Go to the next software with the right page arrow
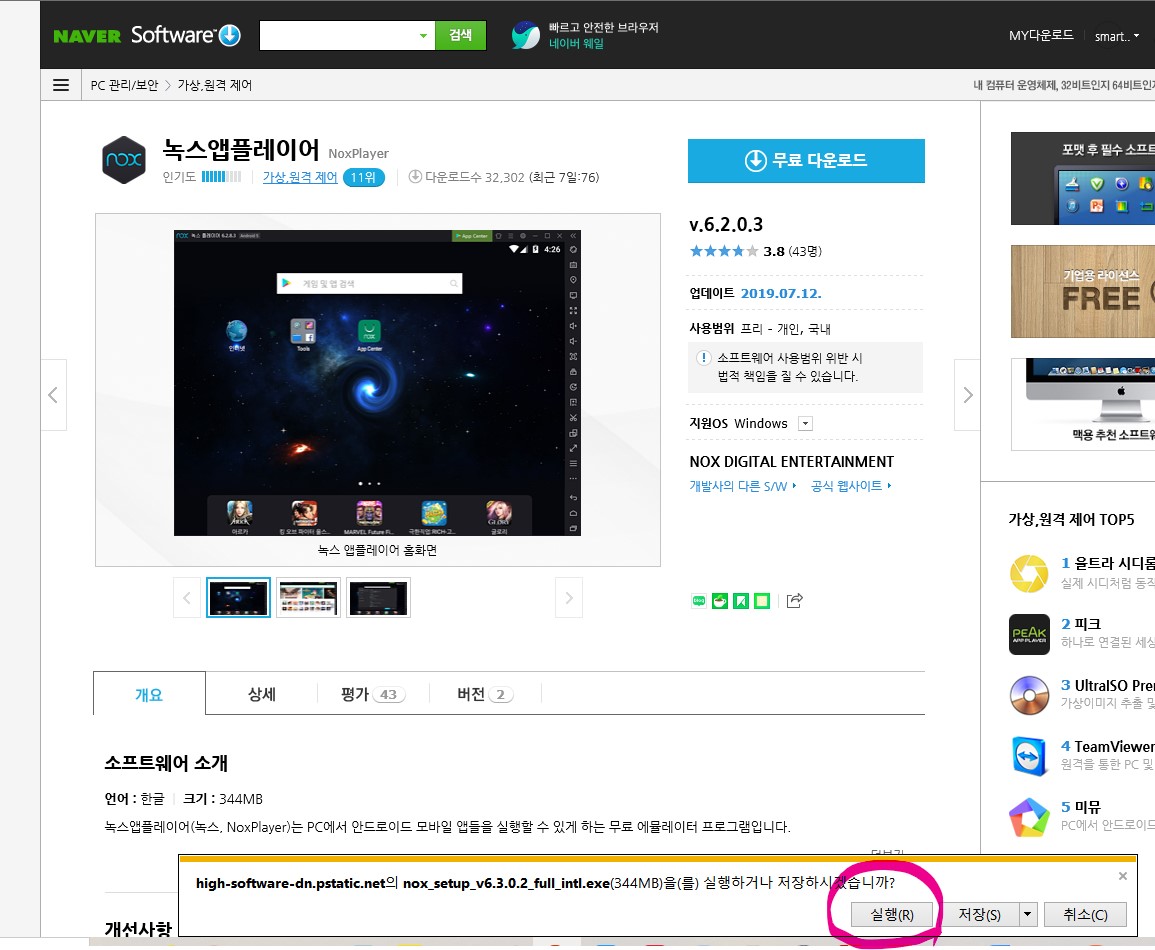 (967, 395)
